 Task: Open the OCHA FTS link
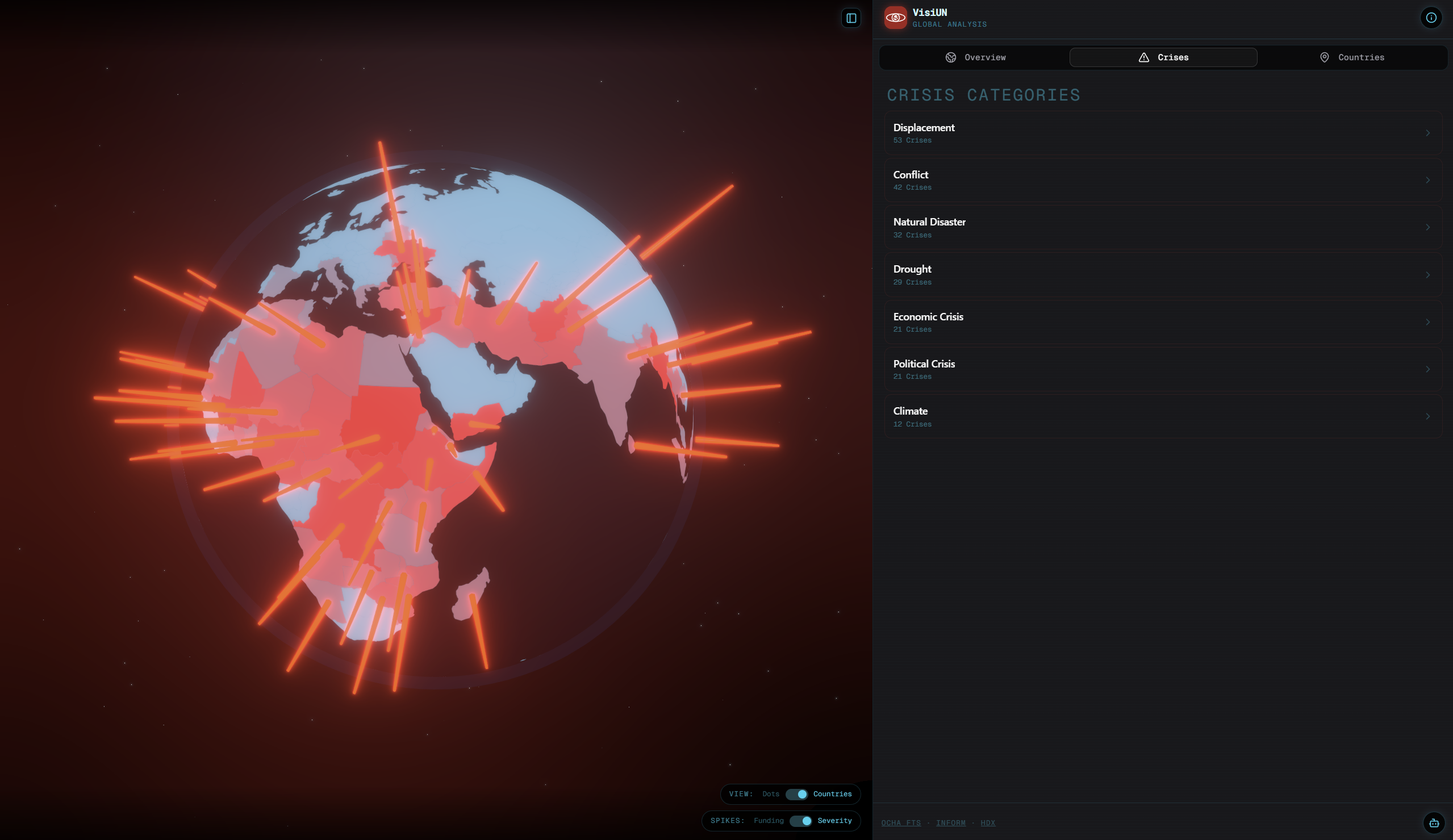901,824
